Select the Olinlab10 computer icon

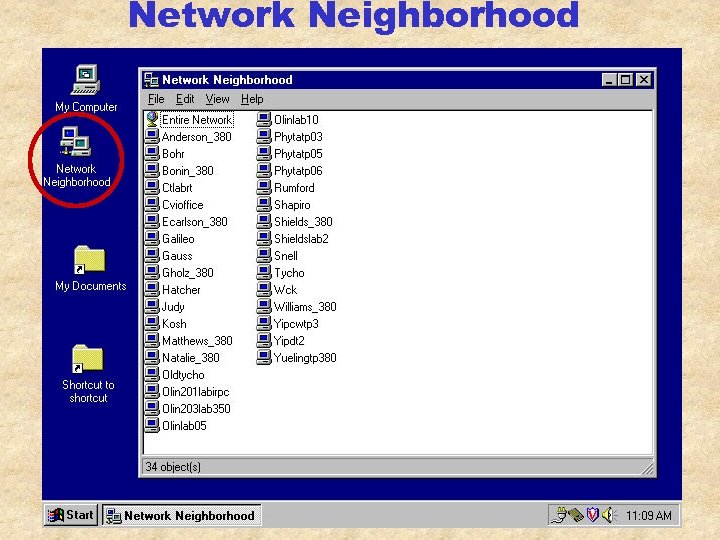(x=264, y=119)
